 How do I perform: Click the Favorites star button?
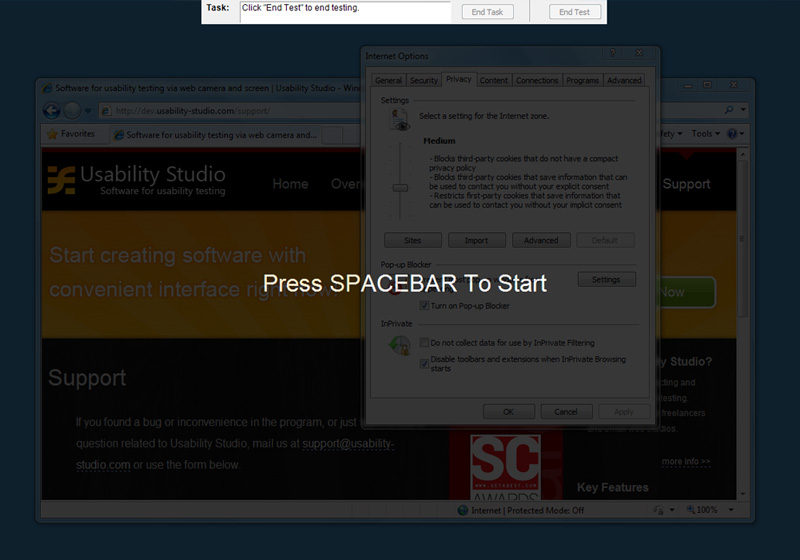[71, 134]
